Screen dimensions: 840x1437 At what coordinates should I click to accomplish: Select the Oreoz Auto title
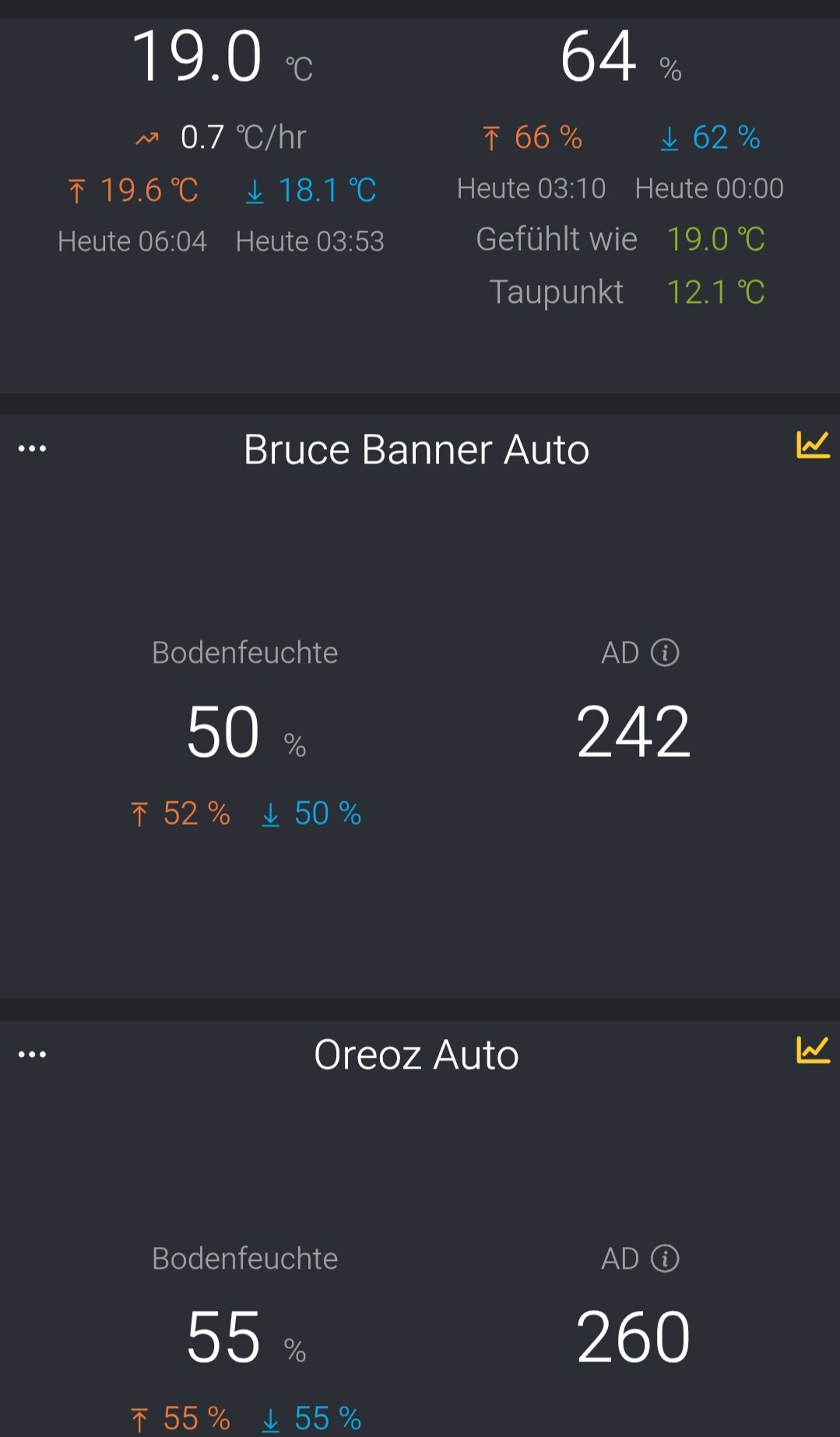(416, 1055)
